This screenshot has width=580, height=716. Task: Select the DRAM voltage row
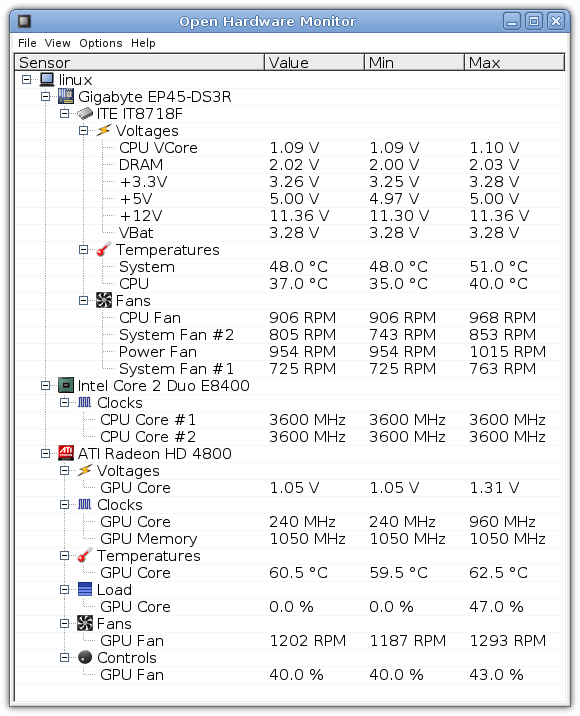290,164
